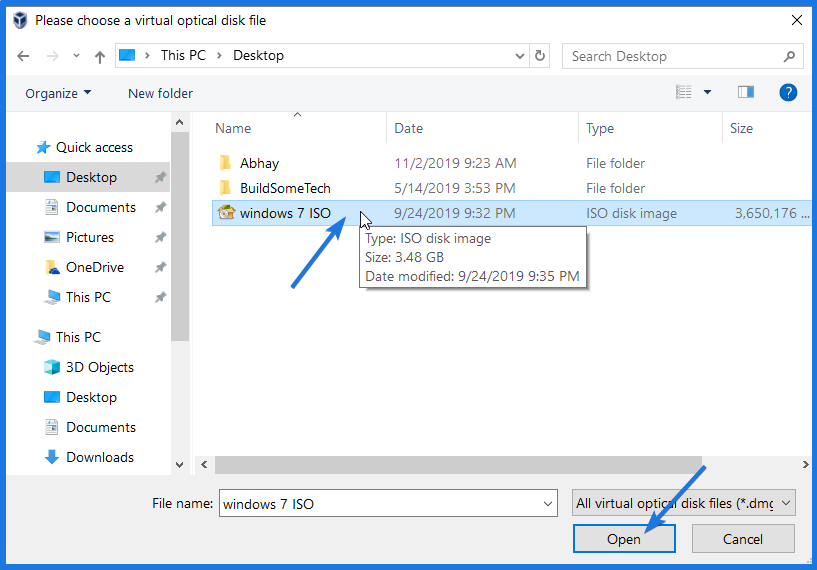
Task: Select Downloads in the navigation pane
Action: pos(99,457)
